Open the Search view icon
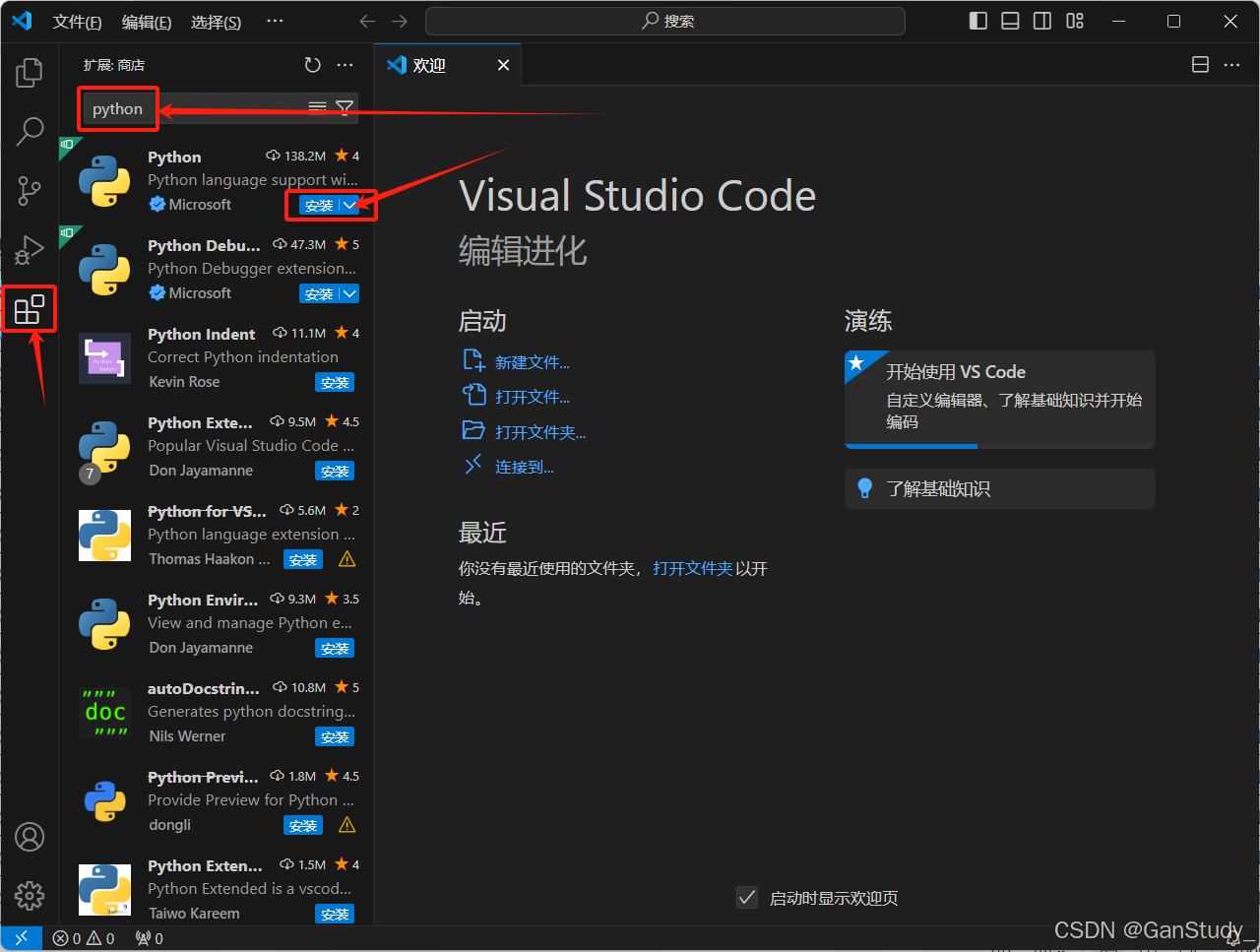This screenshot has height=952, width=1260. tap(29, 131)
